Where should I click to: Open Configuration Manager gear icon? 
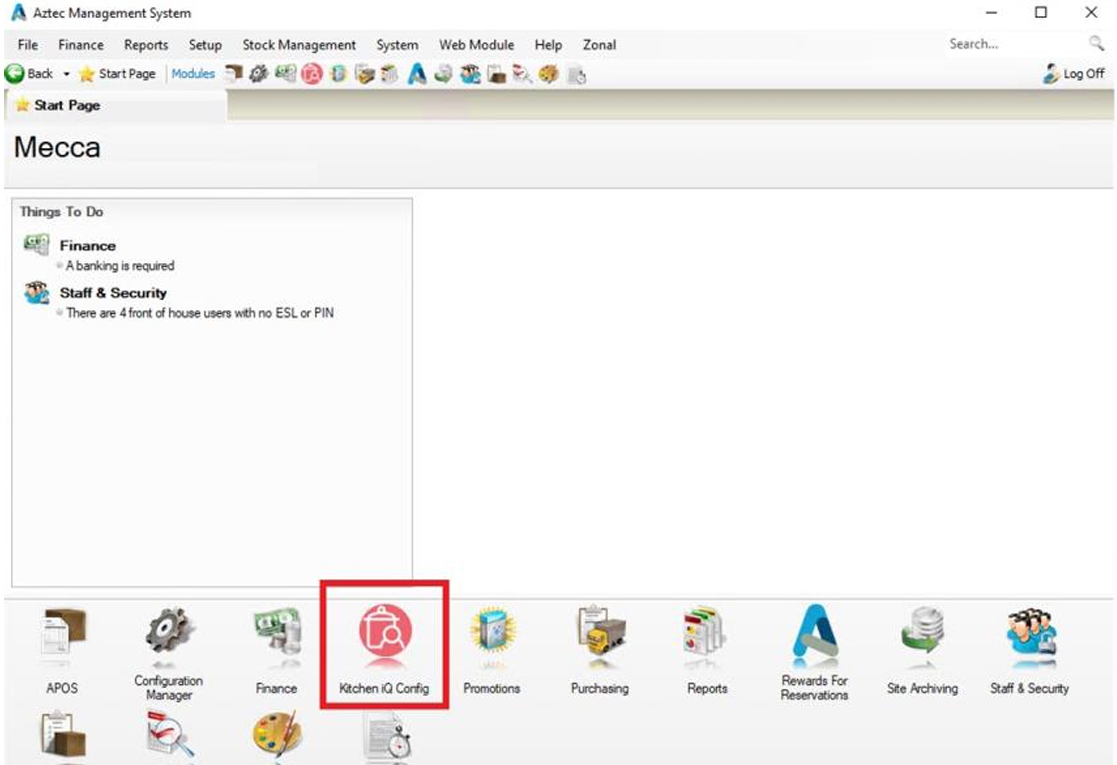click(x=168, y=636)
